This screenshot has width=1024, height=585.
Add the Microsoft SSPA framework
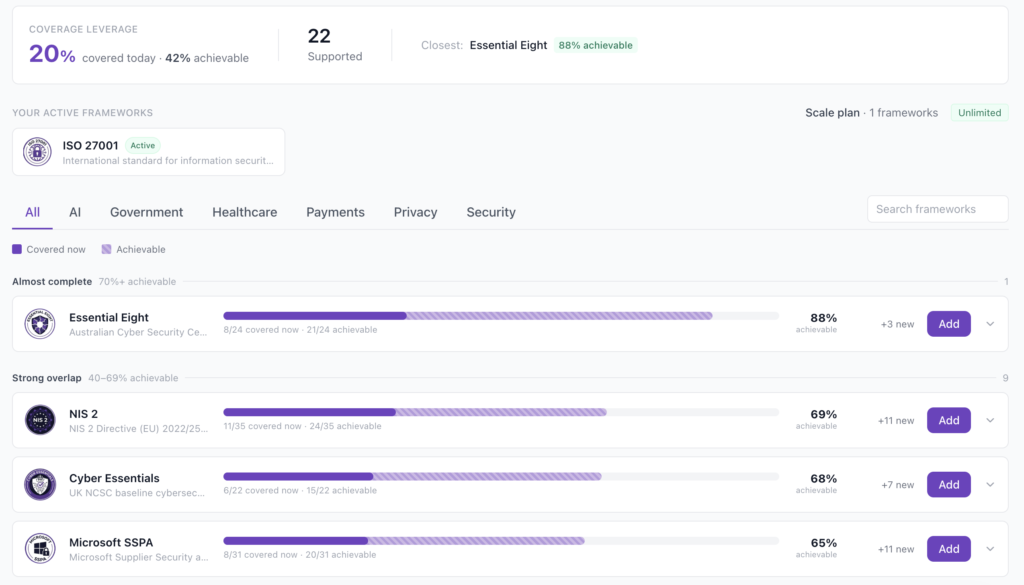[948, 549]
